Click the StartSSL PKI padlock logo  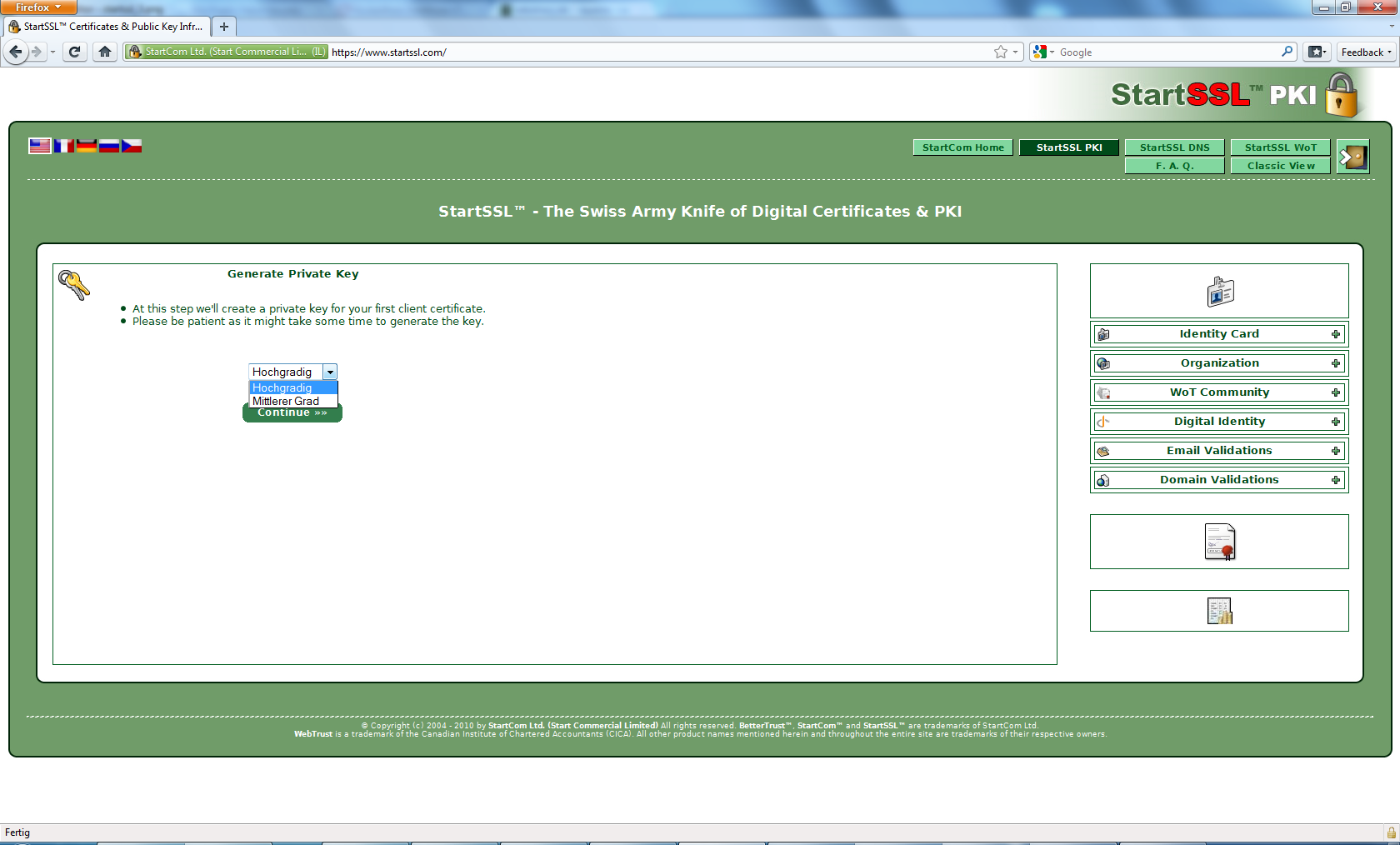1341,95
